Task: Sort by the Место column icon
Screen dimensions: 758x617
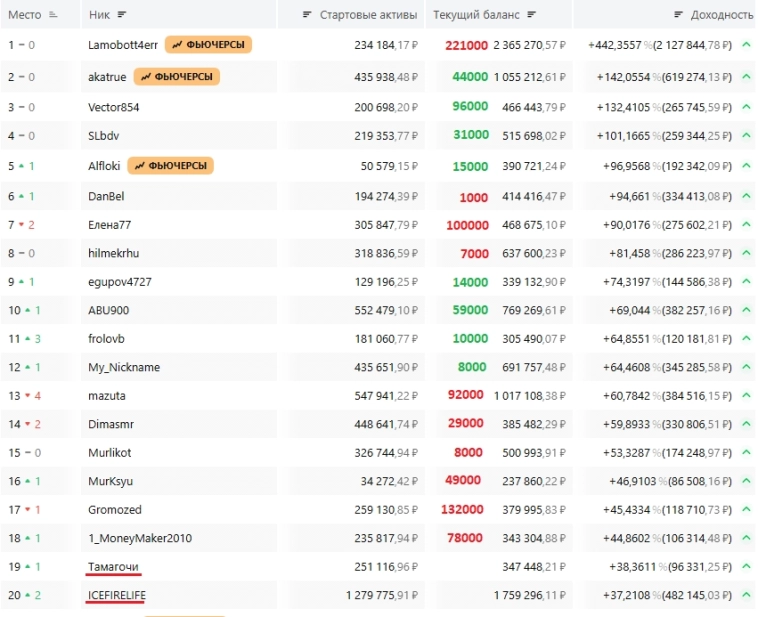Action: coord(53,15)
